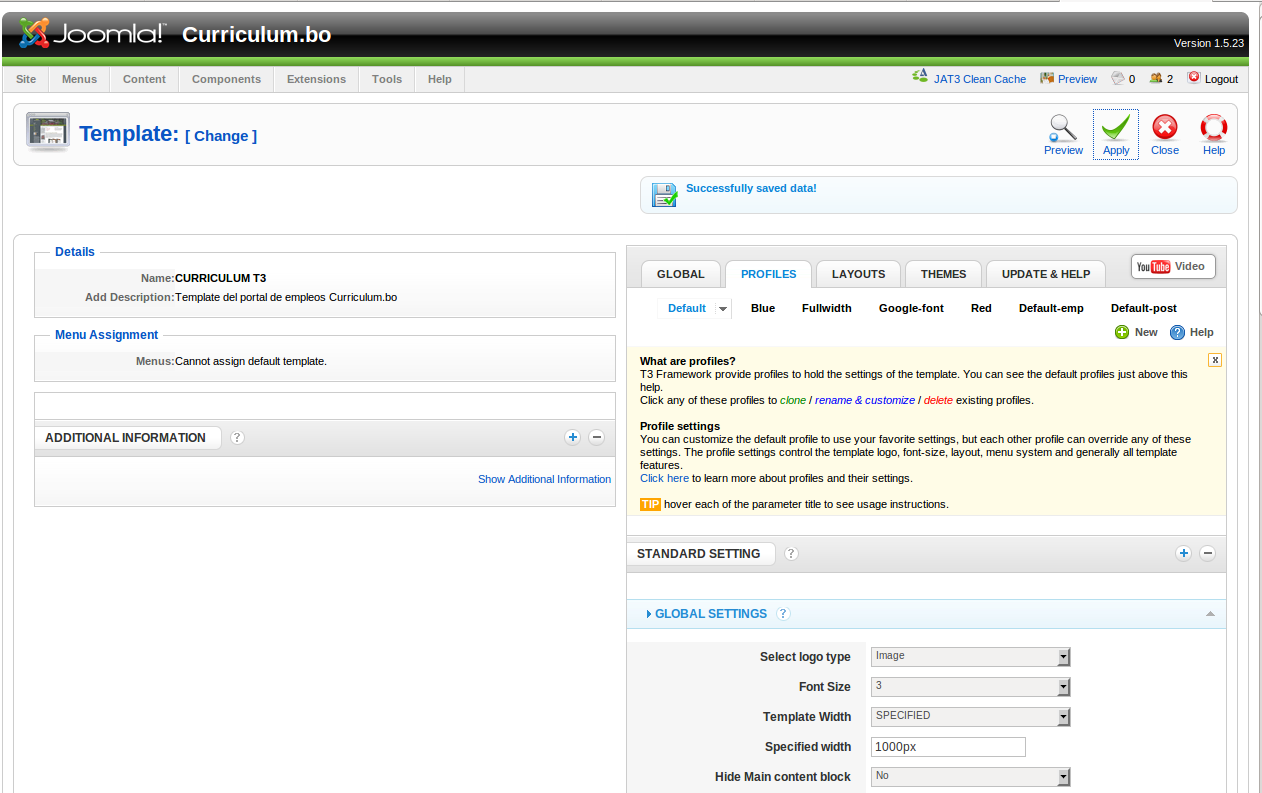Expand Additional Information using plus icon
Viewport: 1262px width, 793px height.
(572, 437)
